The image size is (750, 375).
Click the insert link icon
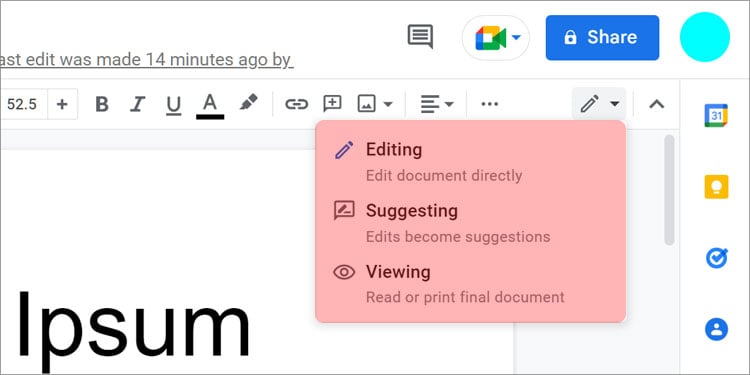coord(297,104)
